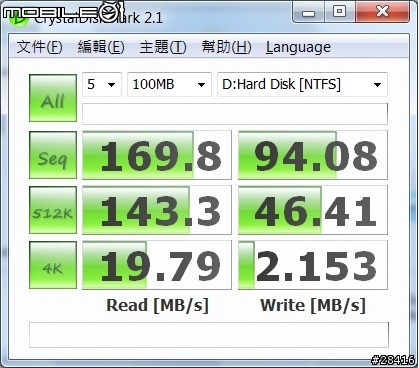This screenshot has width=419, height=368.
Task: Open the 文件(F) menu
Action: (40, 47)
